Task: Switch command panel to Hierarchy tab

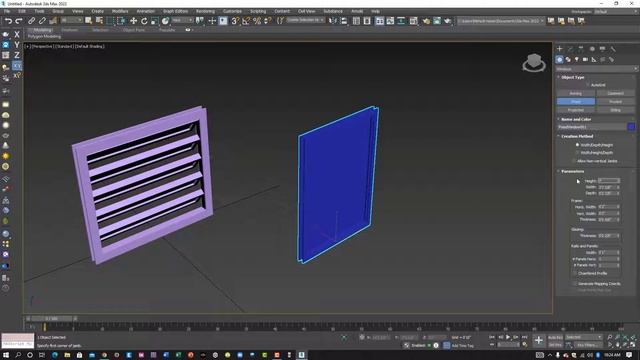Action: click(x=581, y=49)
